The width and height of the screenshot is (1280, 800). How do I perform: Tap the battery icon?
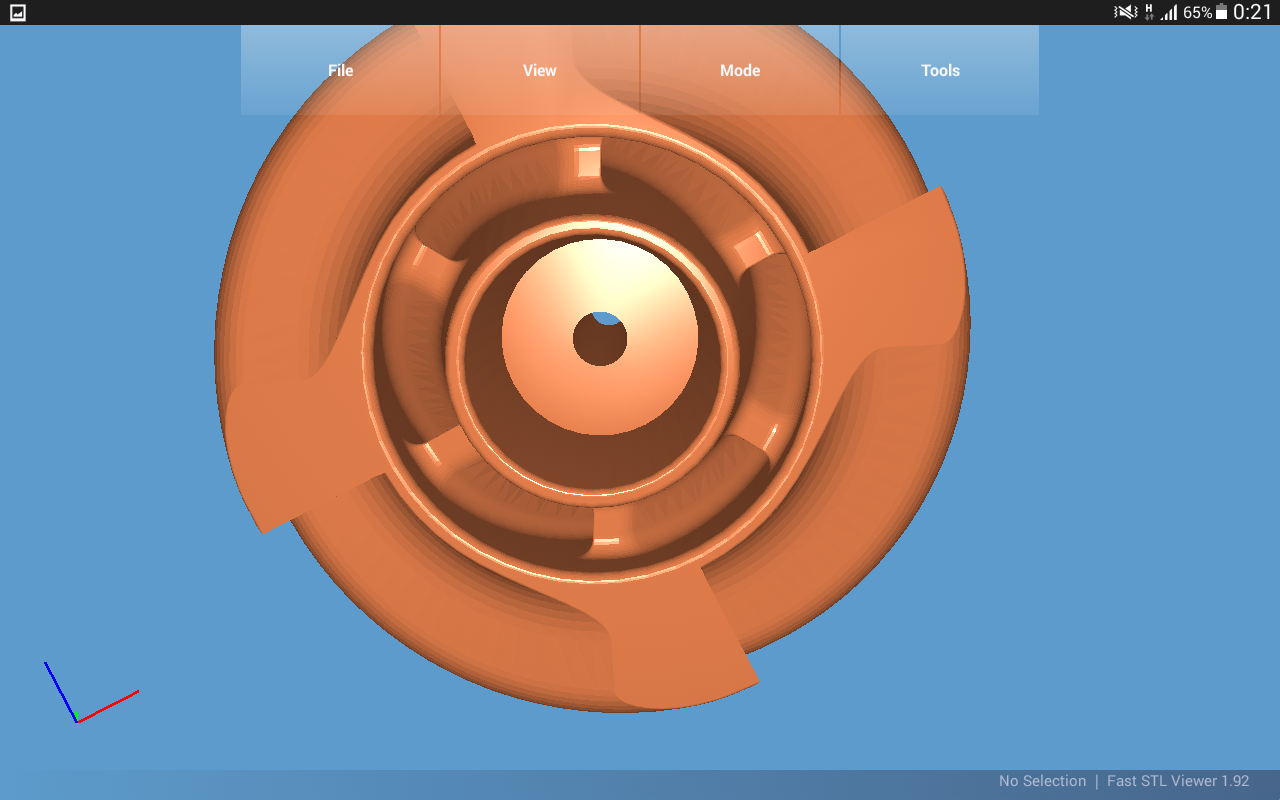click(x=1221, y=13)
